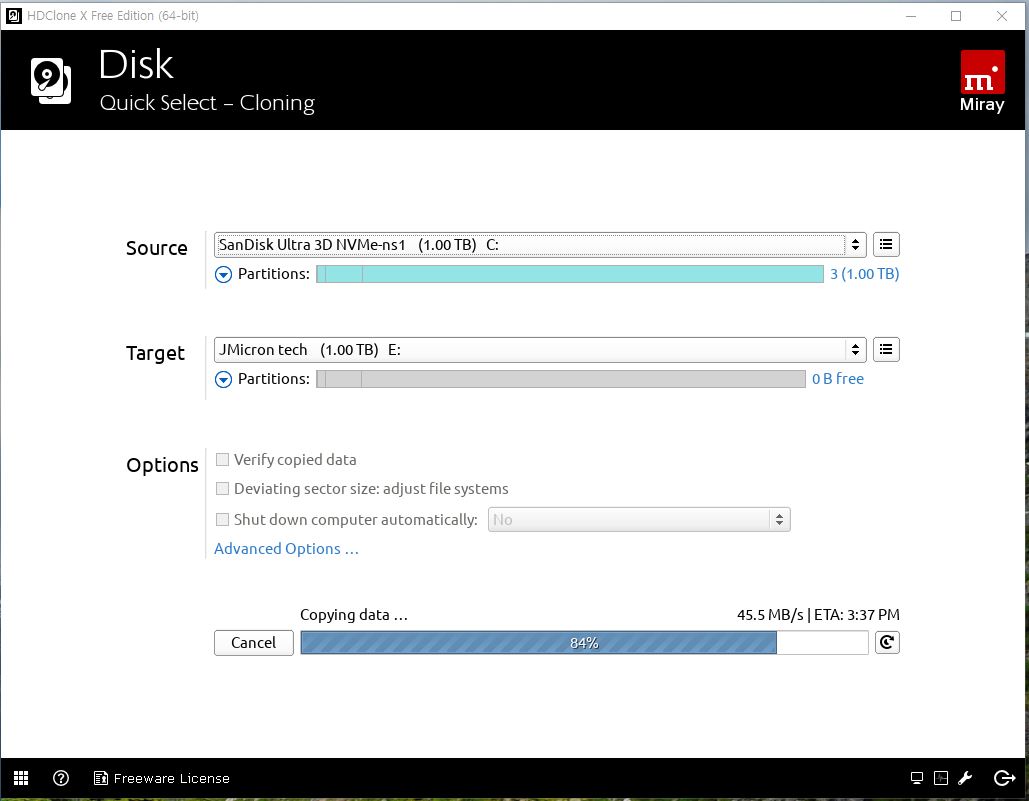
Task: Click the 84% copy progress bar
Action: [x=584, y=642]
